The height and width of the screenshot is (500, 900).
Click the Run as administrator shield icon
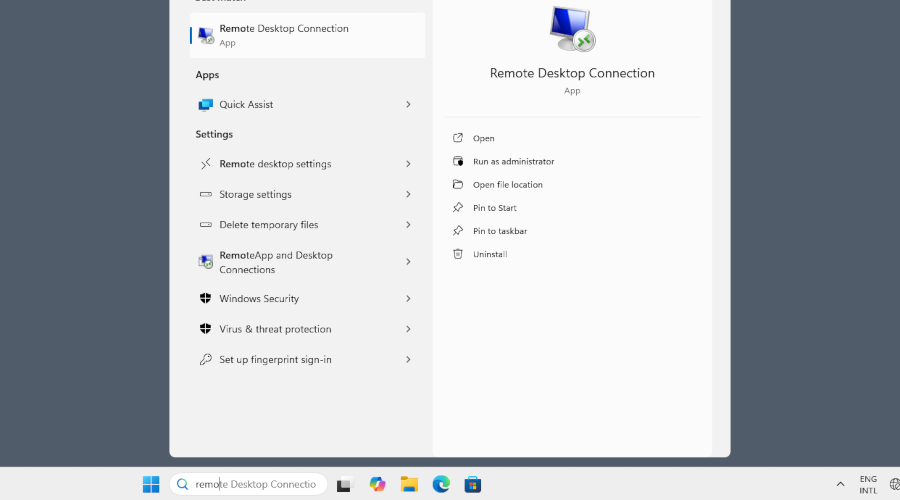click(457, 161)
